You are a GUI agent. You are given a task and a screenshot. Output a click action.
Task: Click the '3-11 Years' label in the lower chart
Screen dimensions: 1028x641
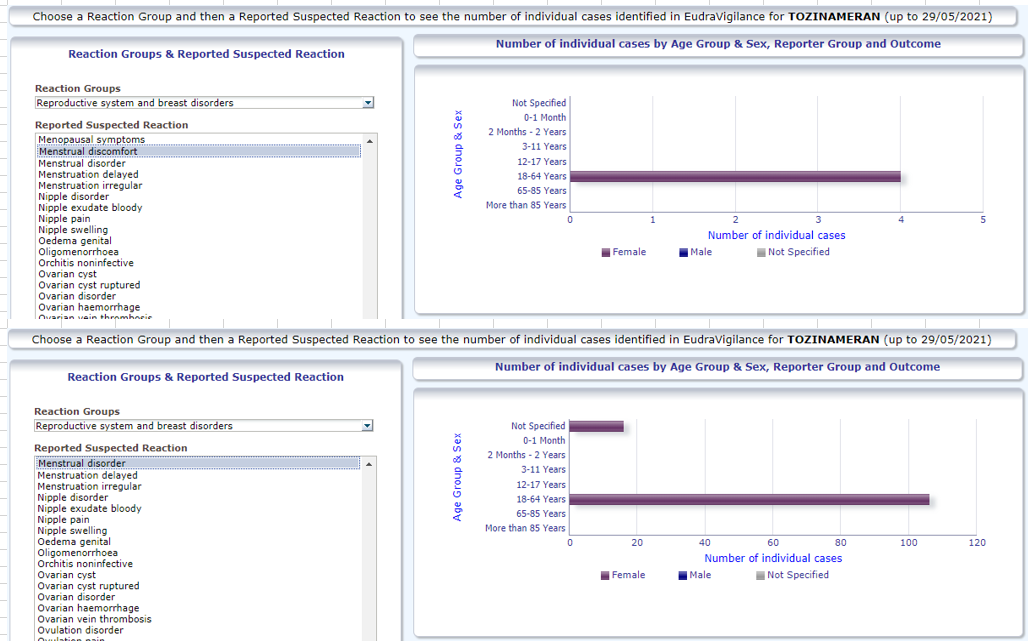[544, 469]
